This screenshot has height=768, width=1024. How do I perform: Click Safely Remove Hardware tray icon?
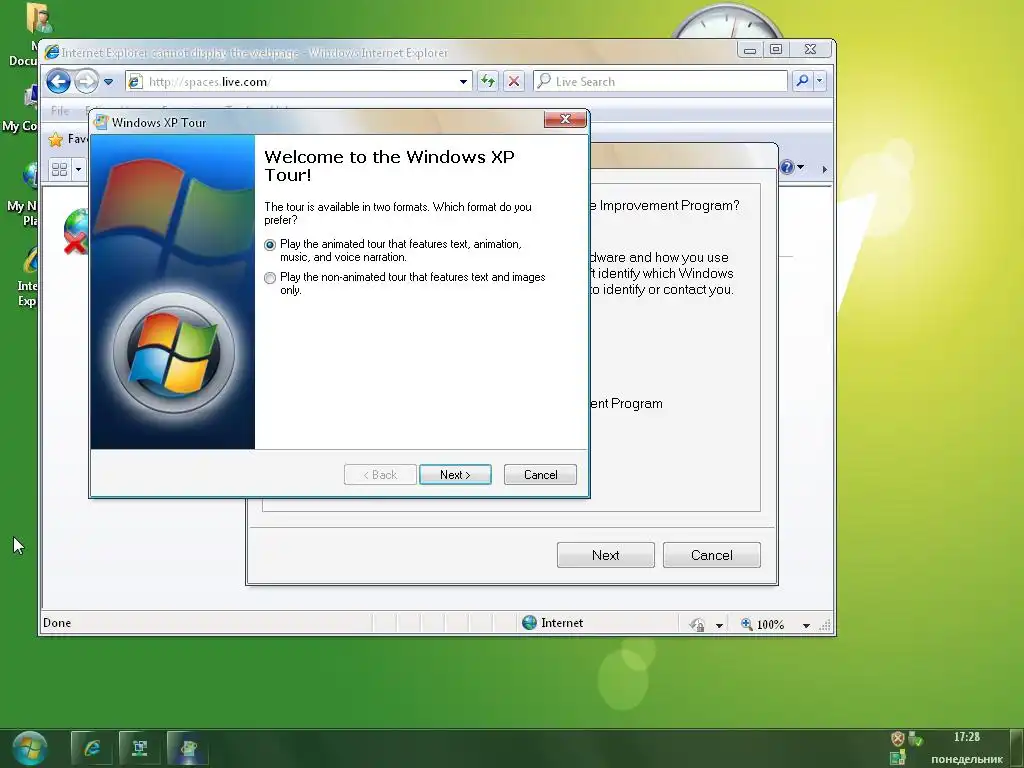tap(915, 739)
